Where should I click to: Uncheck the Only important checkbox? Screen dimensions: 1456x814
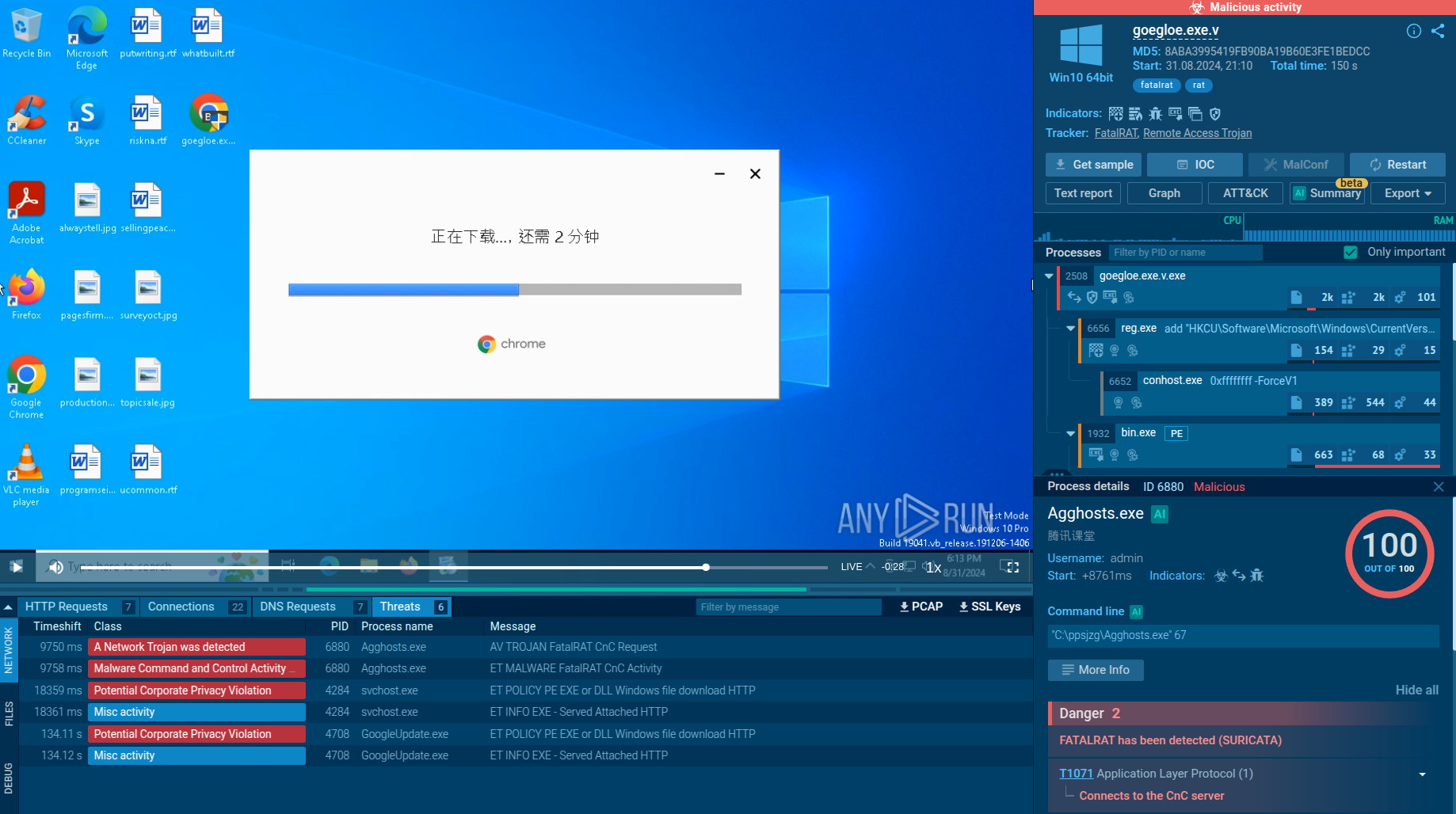[1351, 253]
